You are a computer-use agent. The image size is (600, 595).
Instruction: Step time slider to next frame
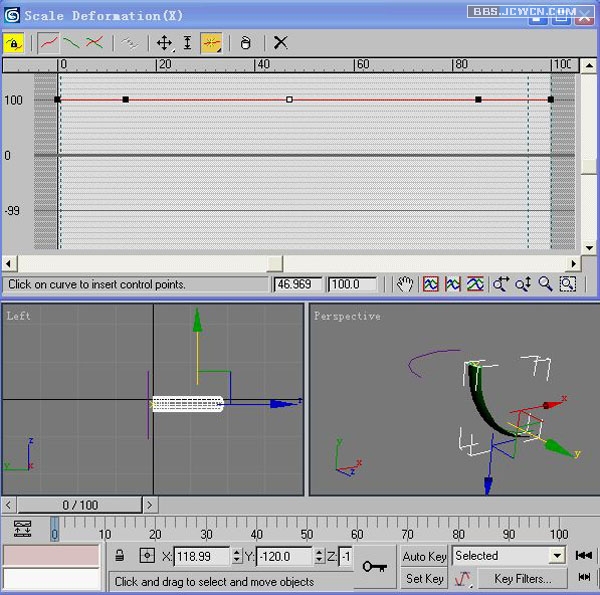click(x=150, y=505)
